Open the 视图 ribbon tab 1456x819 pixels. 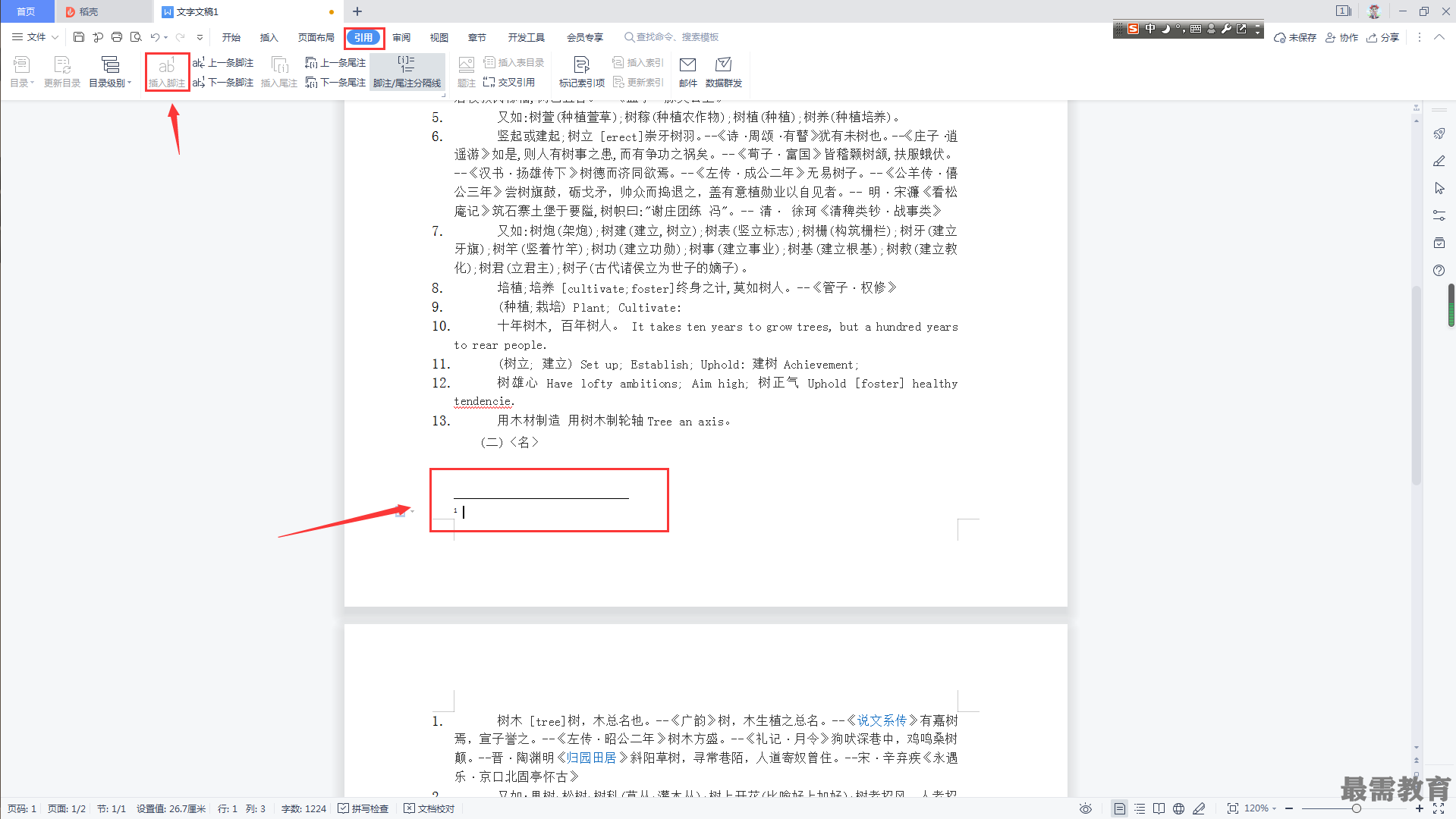(x=439, y=37)
